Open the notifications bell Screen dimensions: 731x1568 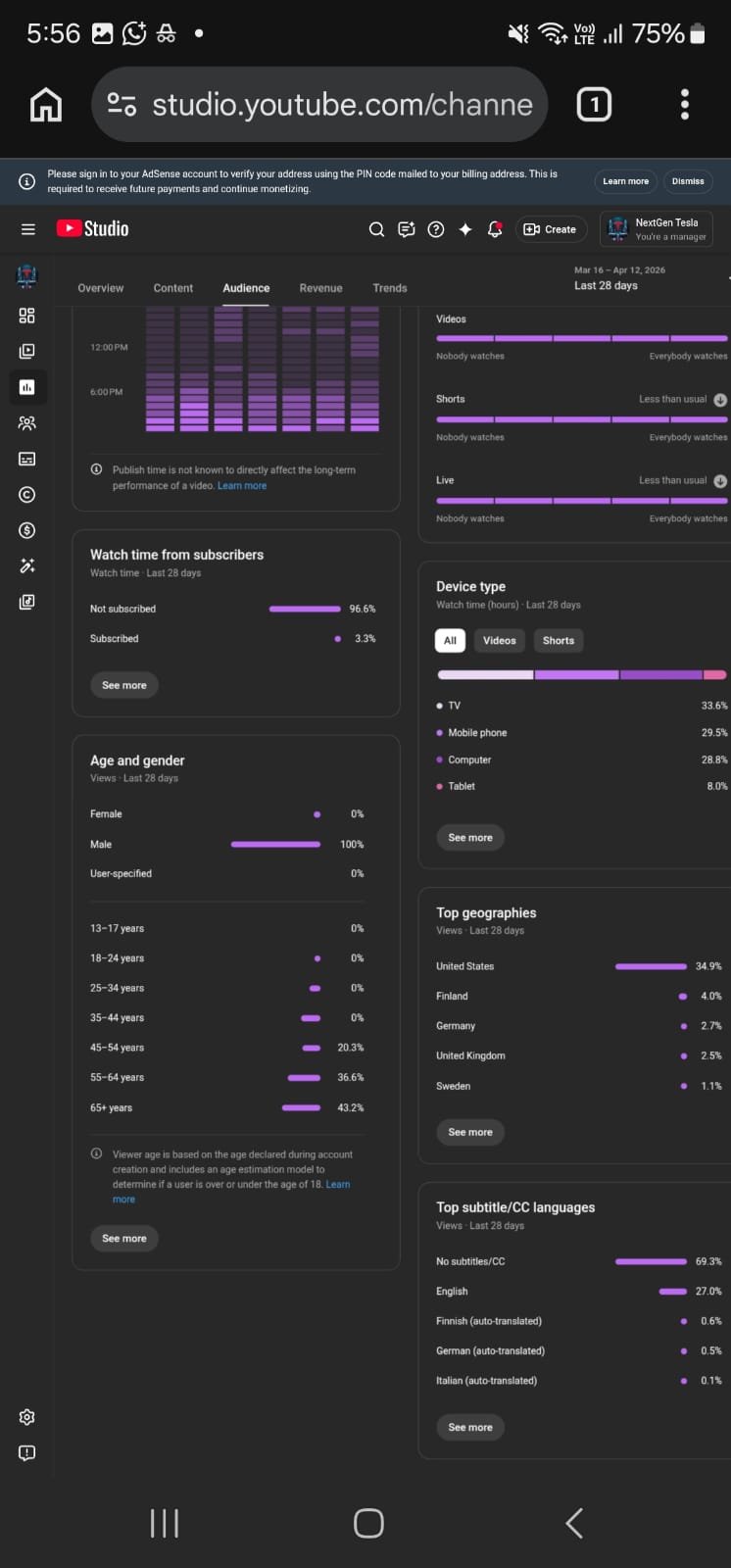495,229
